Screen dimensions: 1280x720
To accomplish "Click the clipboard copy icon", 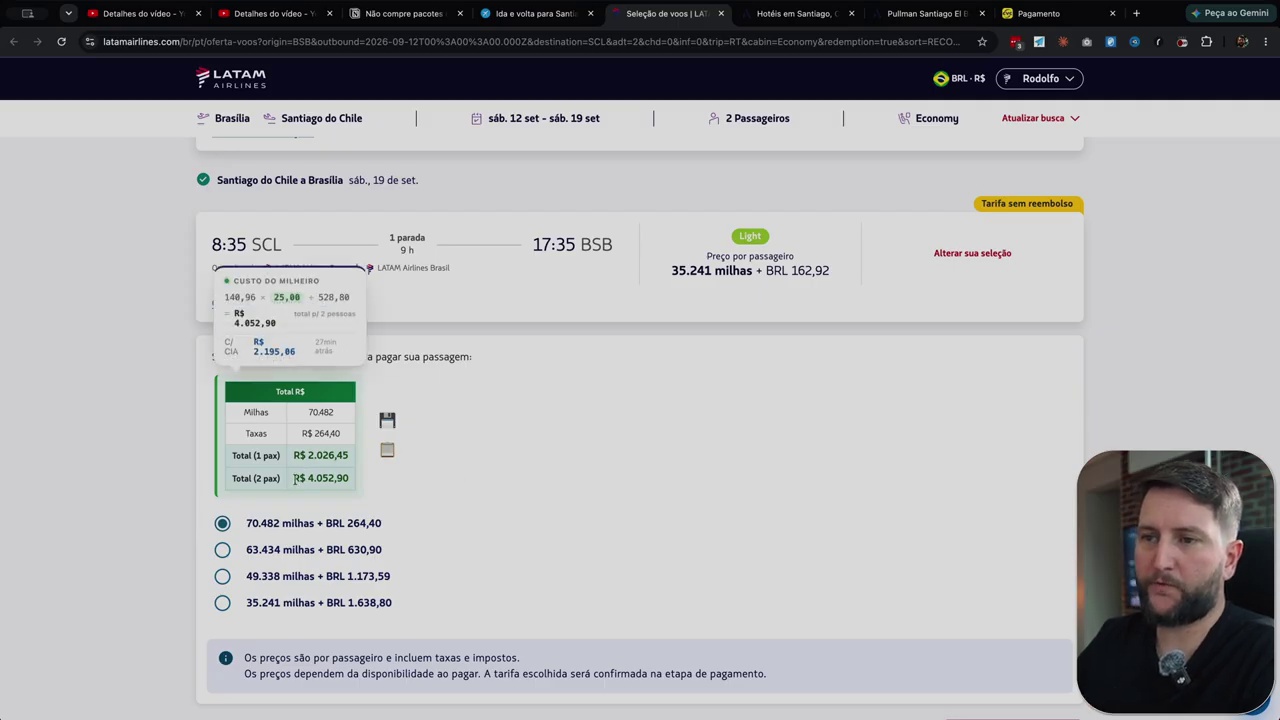I will (387, 450).
